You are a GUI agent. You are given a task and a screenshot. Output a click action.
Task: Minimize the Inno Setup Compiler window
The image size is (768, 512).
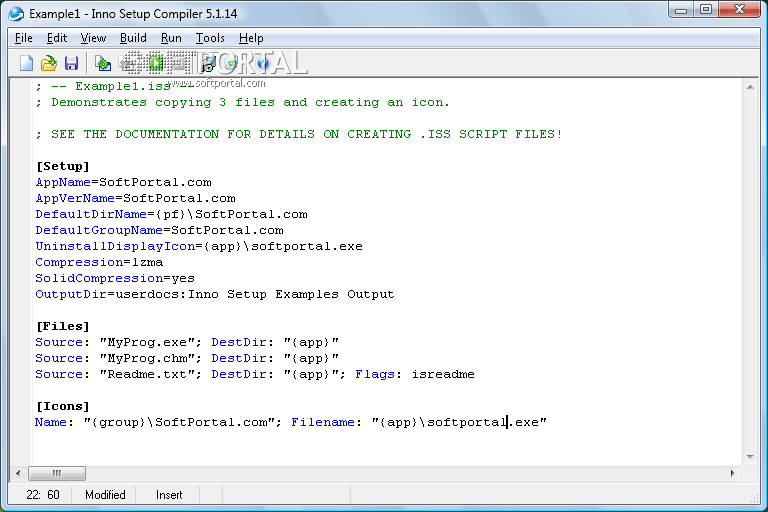pos(681,10)
